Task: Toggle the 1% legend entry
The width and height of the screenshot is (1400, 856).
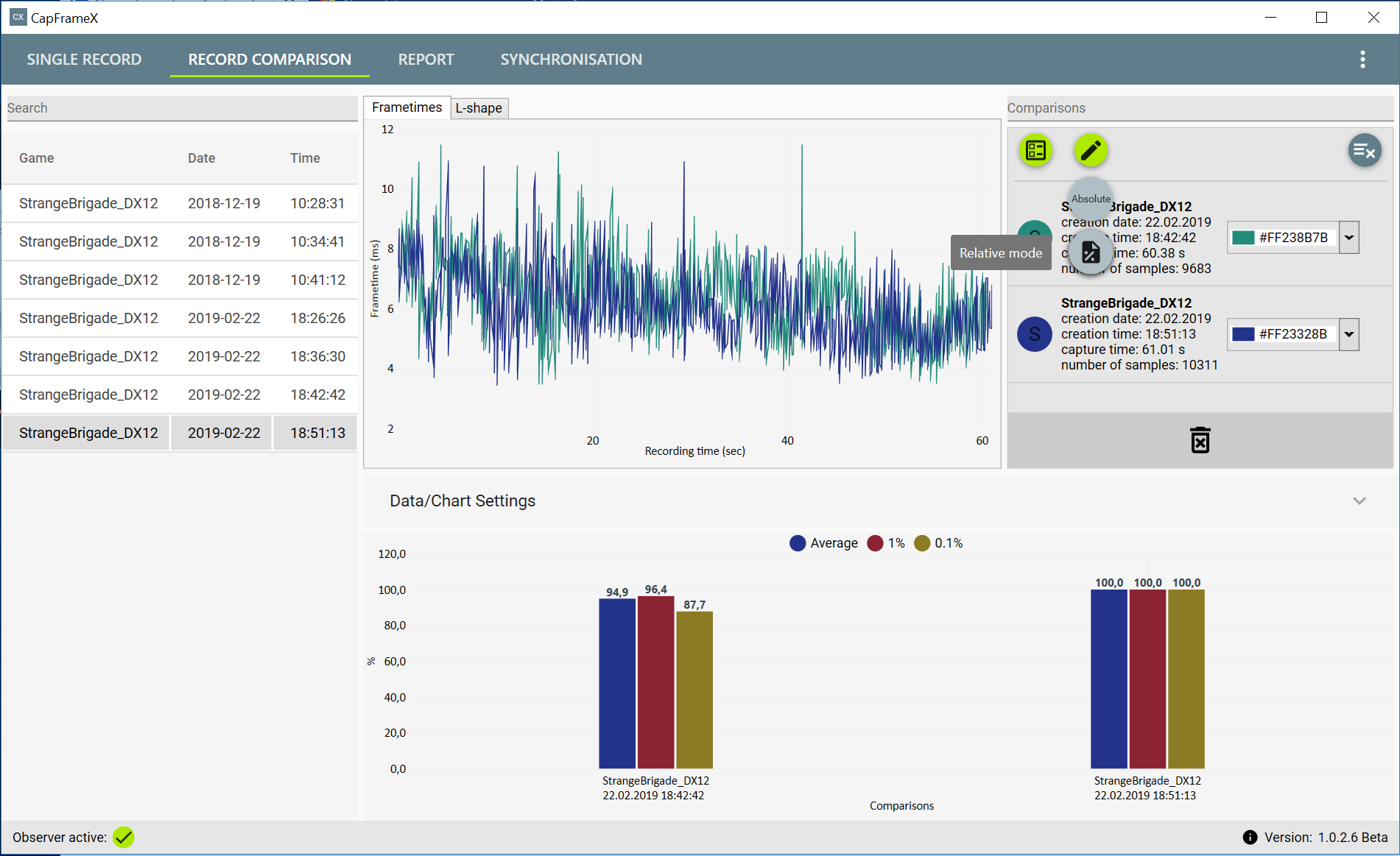Action: 886,543
